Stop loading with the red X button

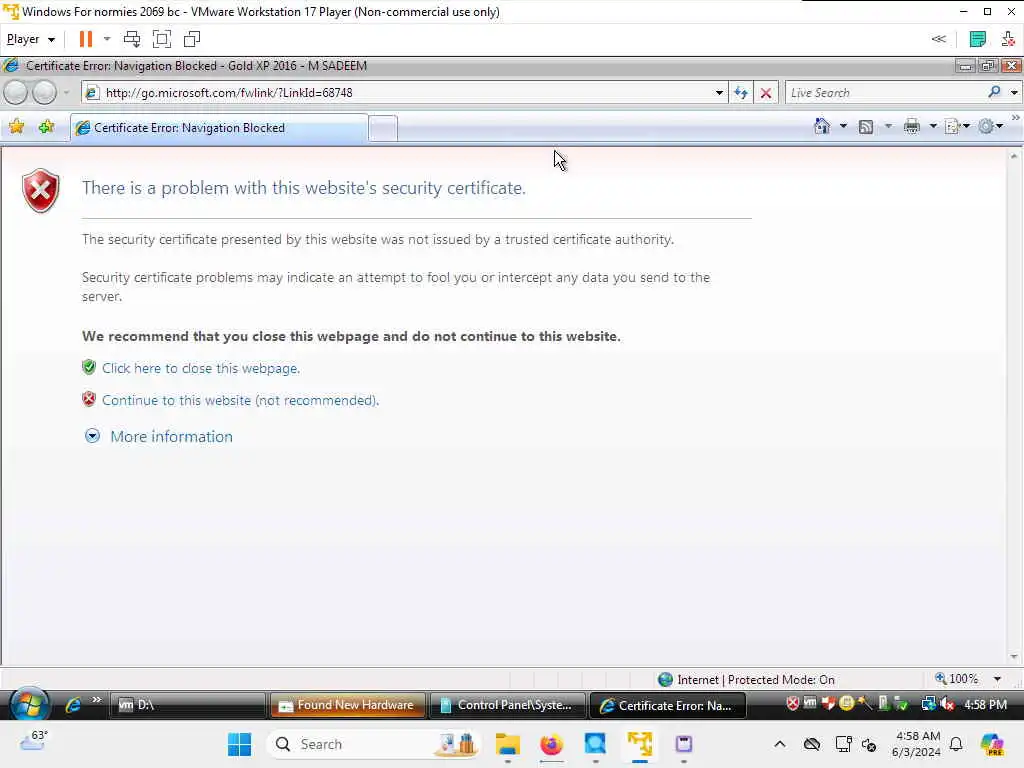tap(765, 93)
